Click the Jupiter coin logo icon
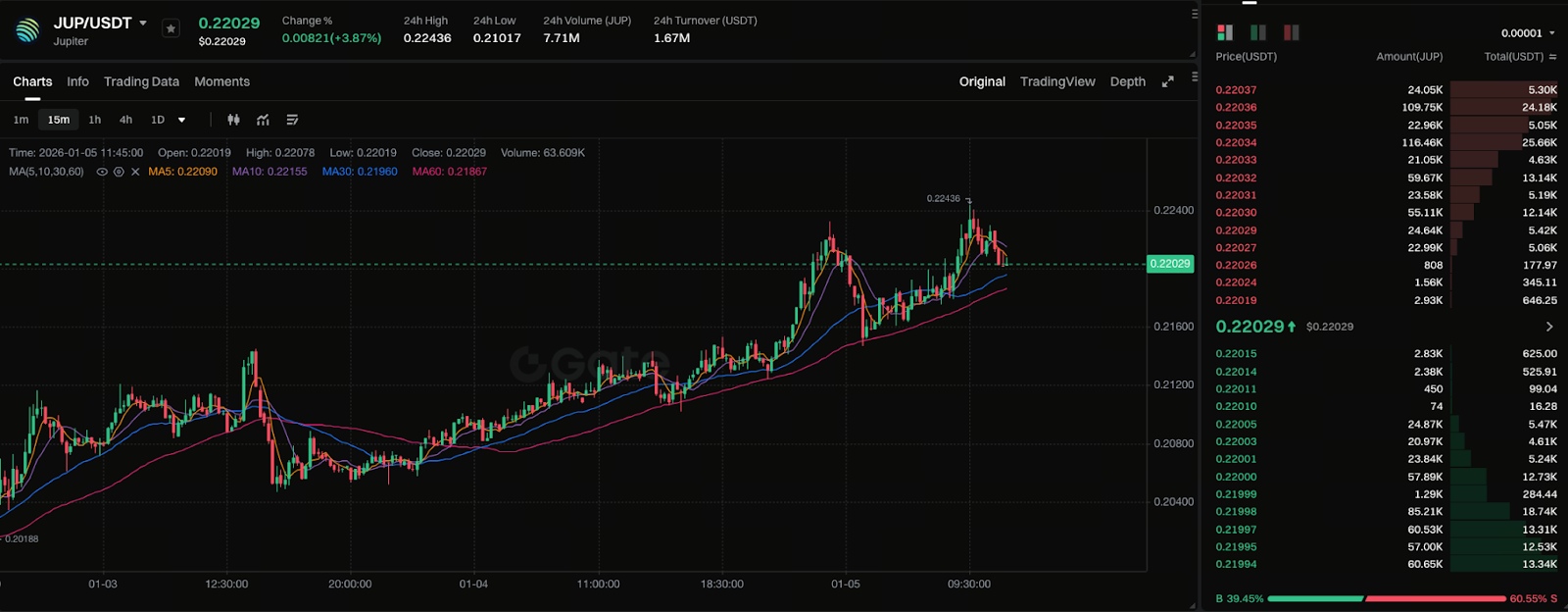1568x612 pixels. [27, 31]
